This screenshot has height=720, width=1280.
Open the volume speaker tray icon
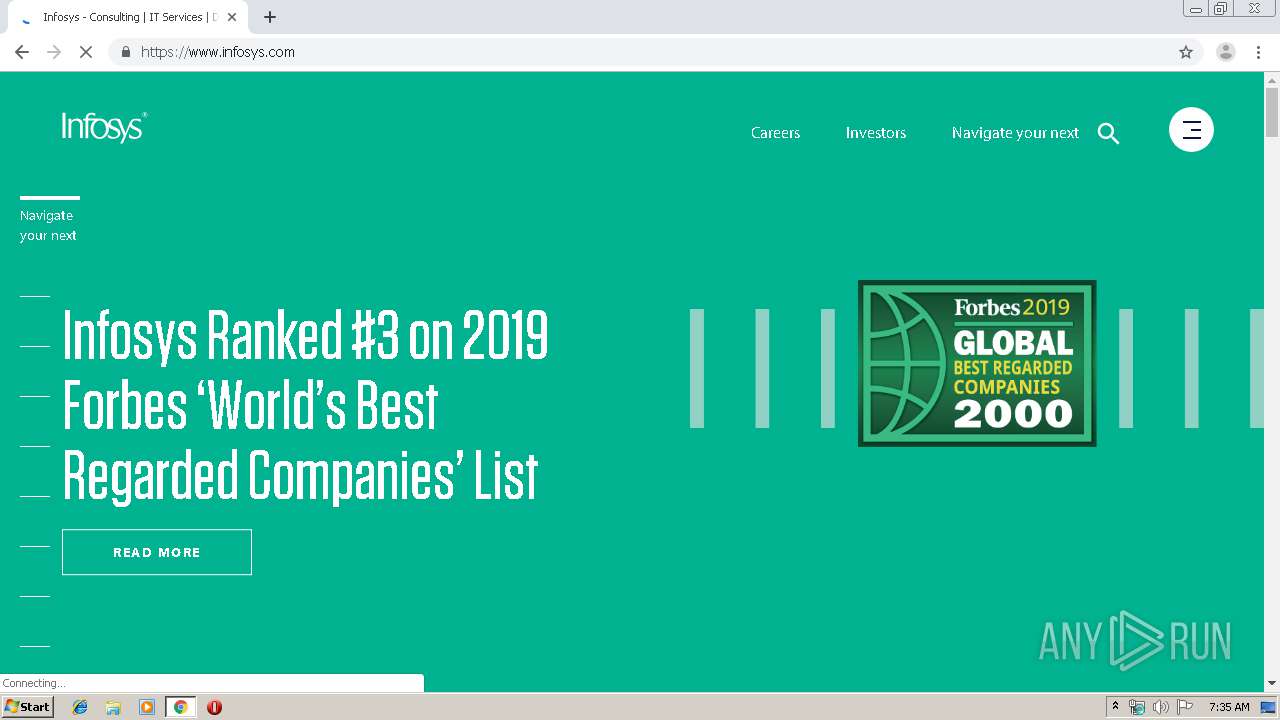1160,707
